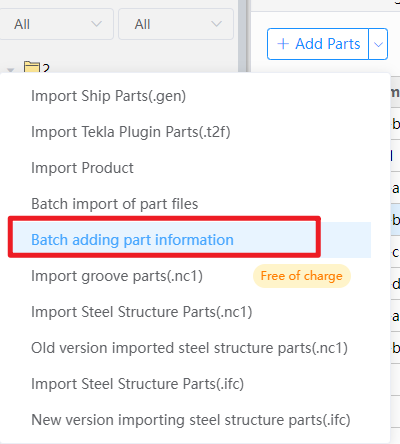Viewport: 400px width, 444px height.
Task: Open the second All filter dropdown
Action: [x=176, y=24]
